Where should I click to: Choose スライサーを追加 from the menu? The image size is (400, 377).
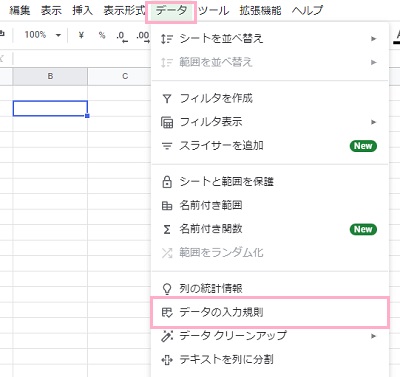coord(270,146)
